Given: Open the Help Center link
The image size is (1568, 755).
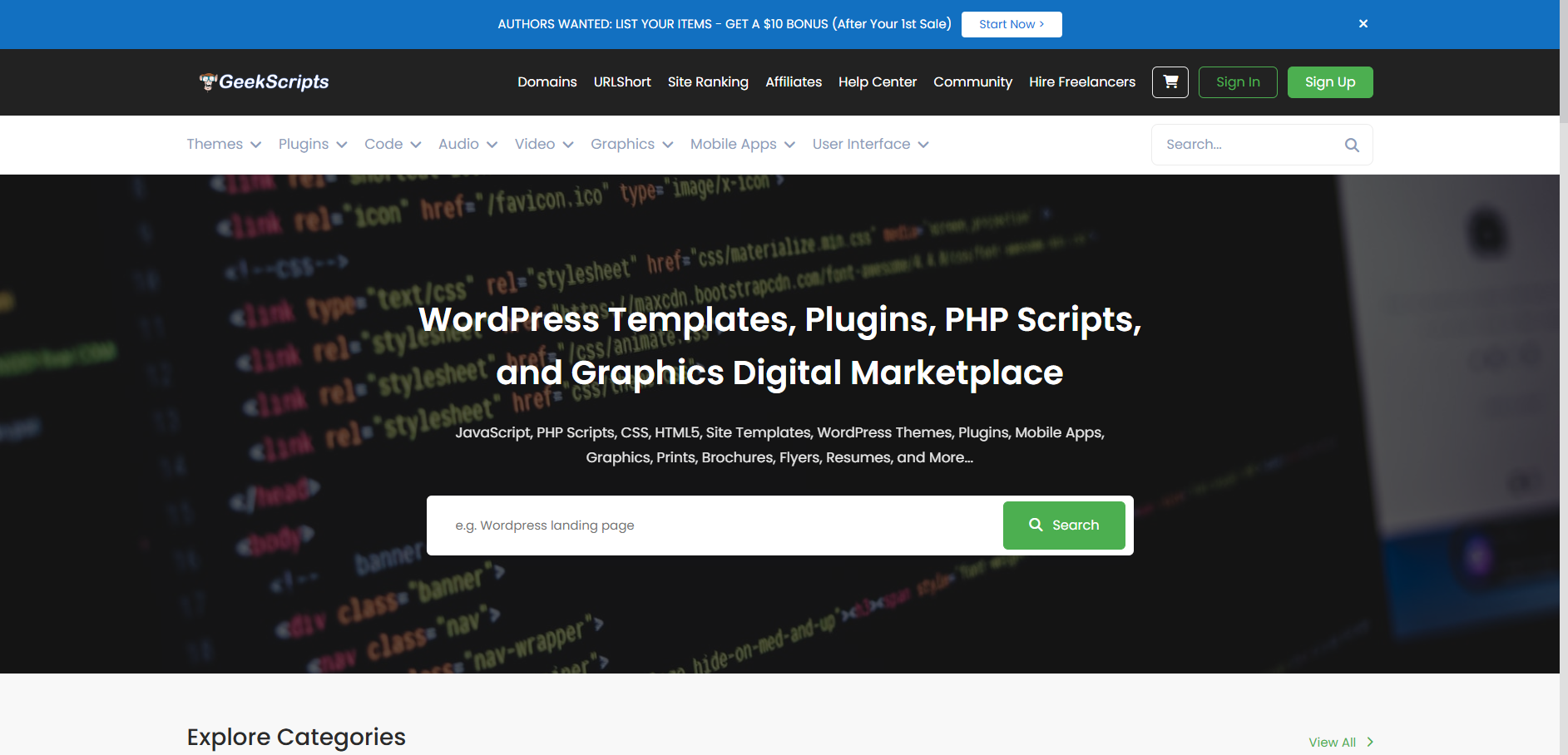Looking at the screenshot, I should pos(877,82).
